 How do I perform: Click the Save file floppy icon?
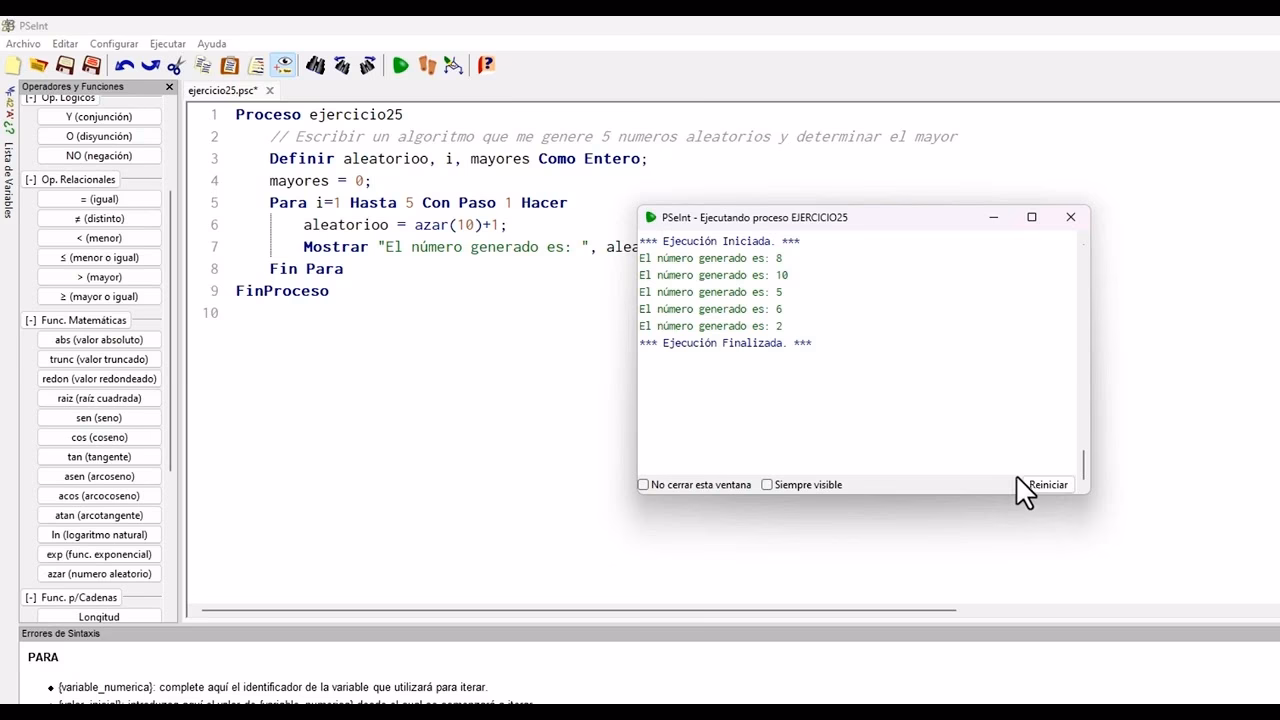coord(65,66)
